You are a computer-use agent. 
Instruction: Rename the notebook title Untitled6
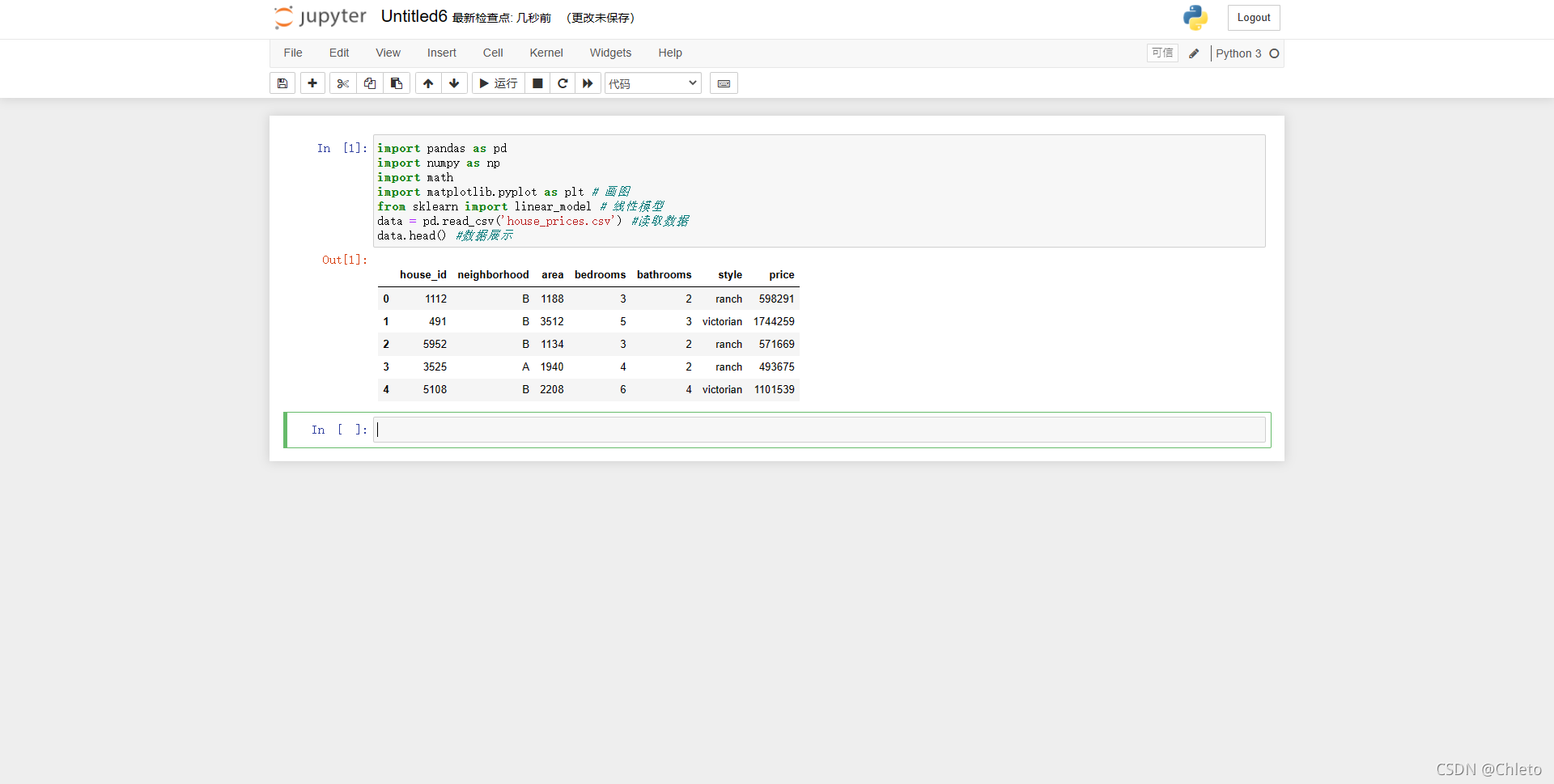(x=414, y=16)
